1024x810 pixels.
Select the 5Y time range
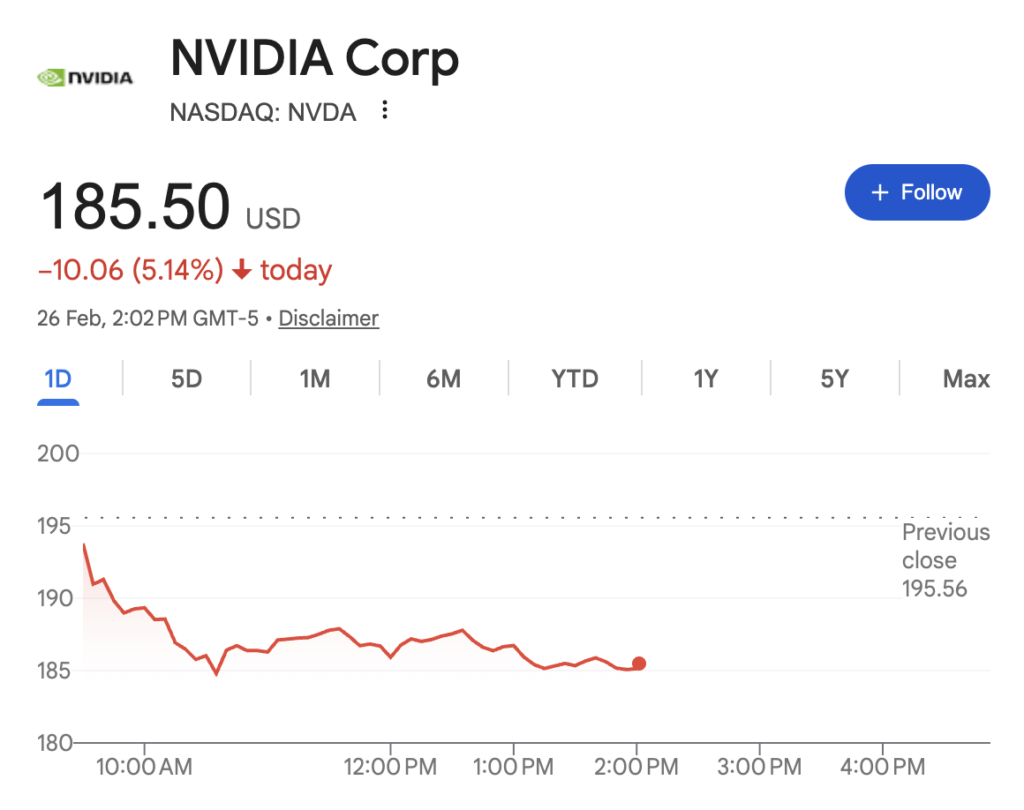(x=835, y=379)
